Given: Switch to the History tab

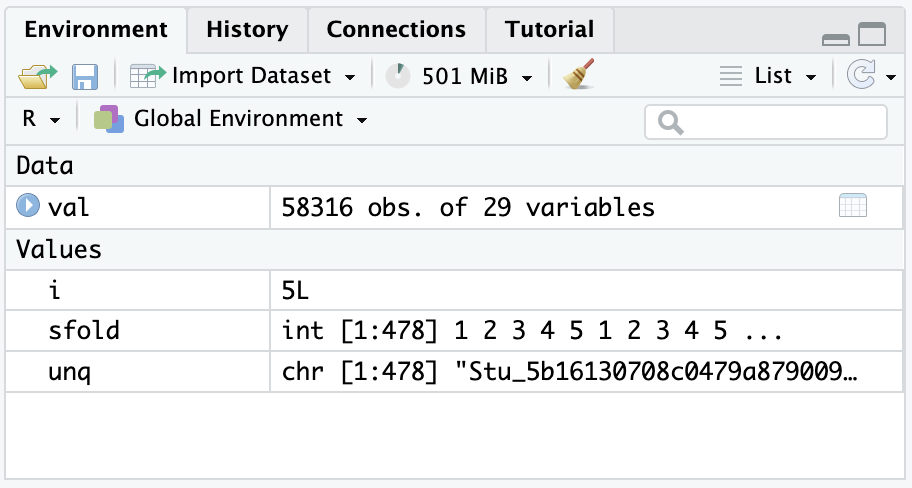Looking at the screenshot, I should (247, 30).
